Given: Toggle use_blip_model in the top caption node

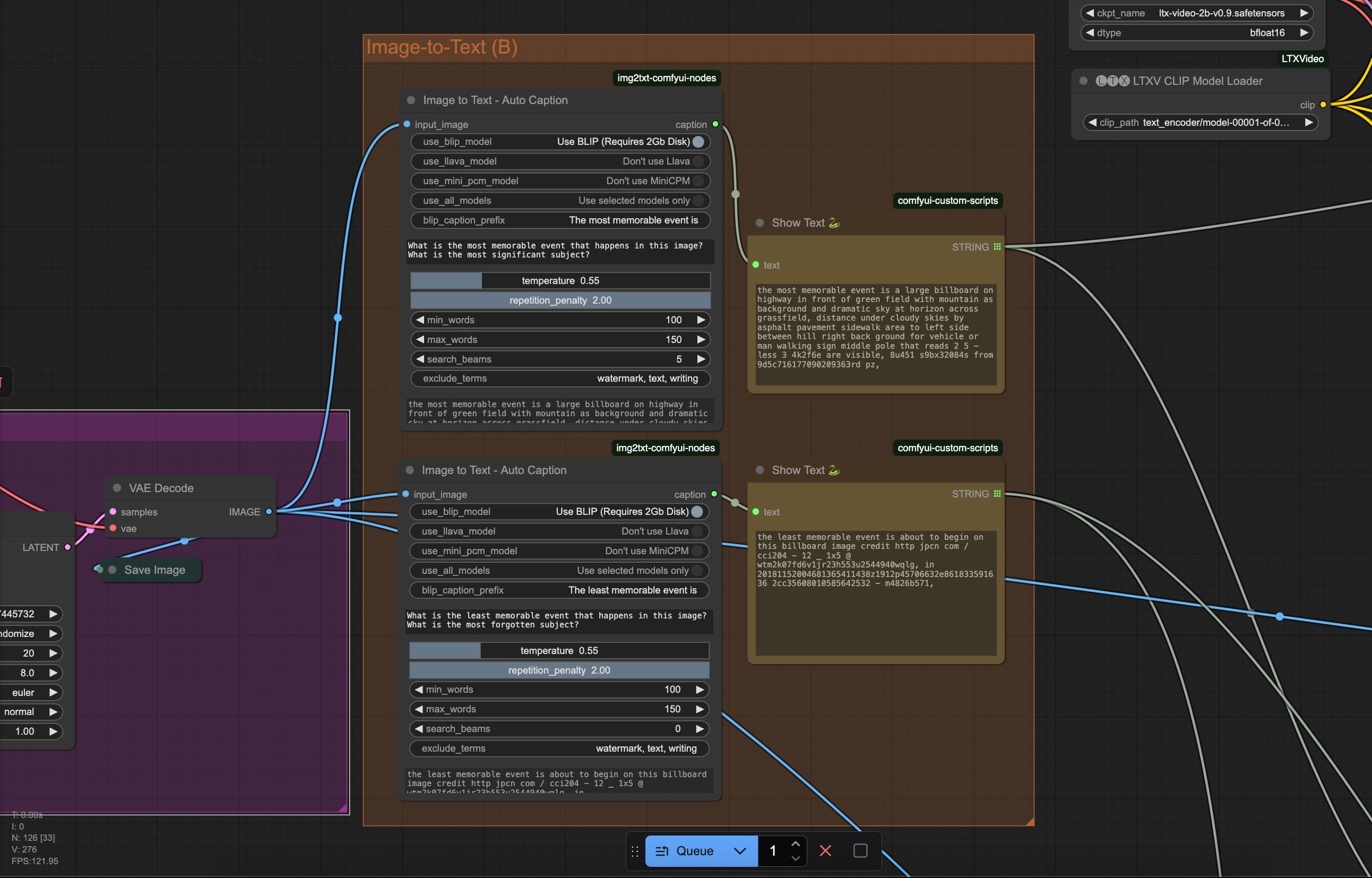Looking at the screenshot, I should tap(698, 141).
